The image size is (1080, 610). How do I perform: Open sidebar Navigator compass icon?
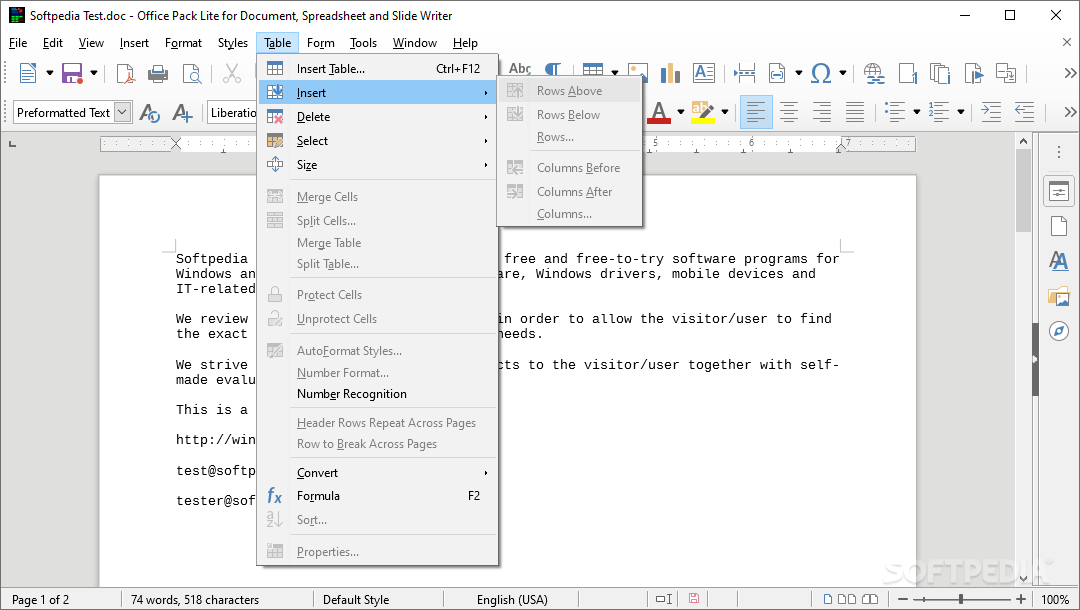[1059, 331]
